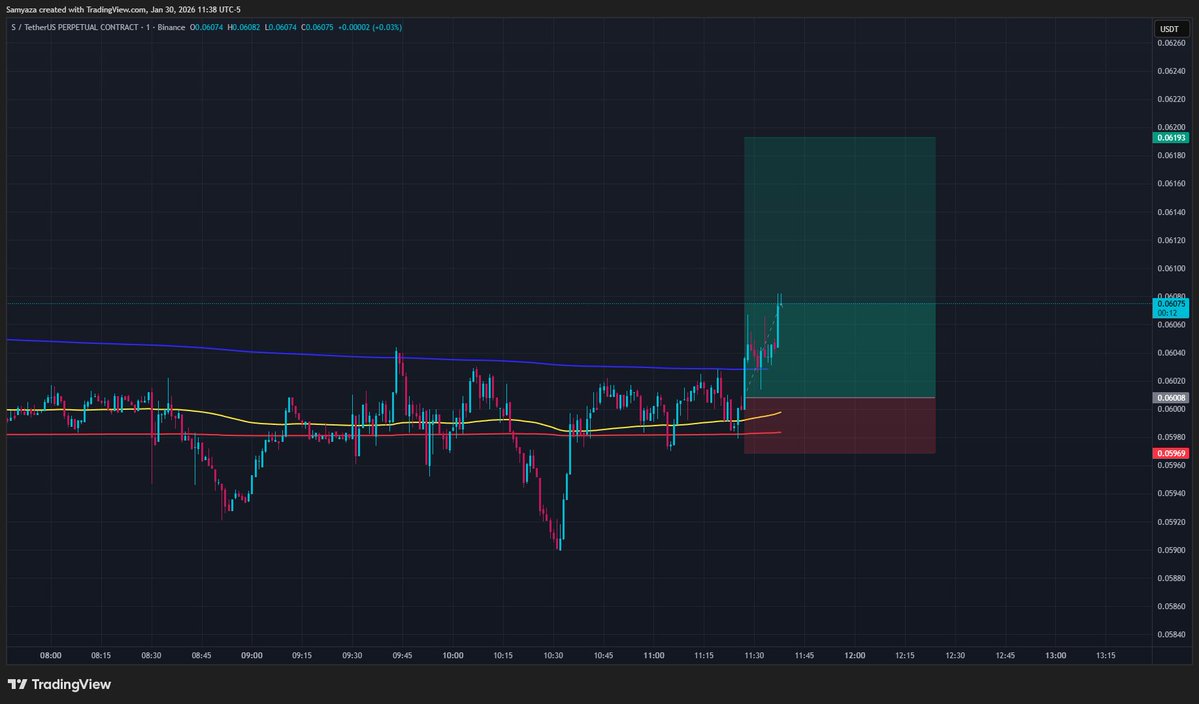Viewport: 1199px width, 704px height.
Task: Click the high value H0.06082 in legend
Action: (x=243, y=28)
